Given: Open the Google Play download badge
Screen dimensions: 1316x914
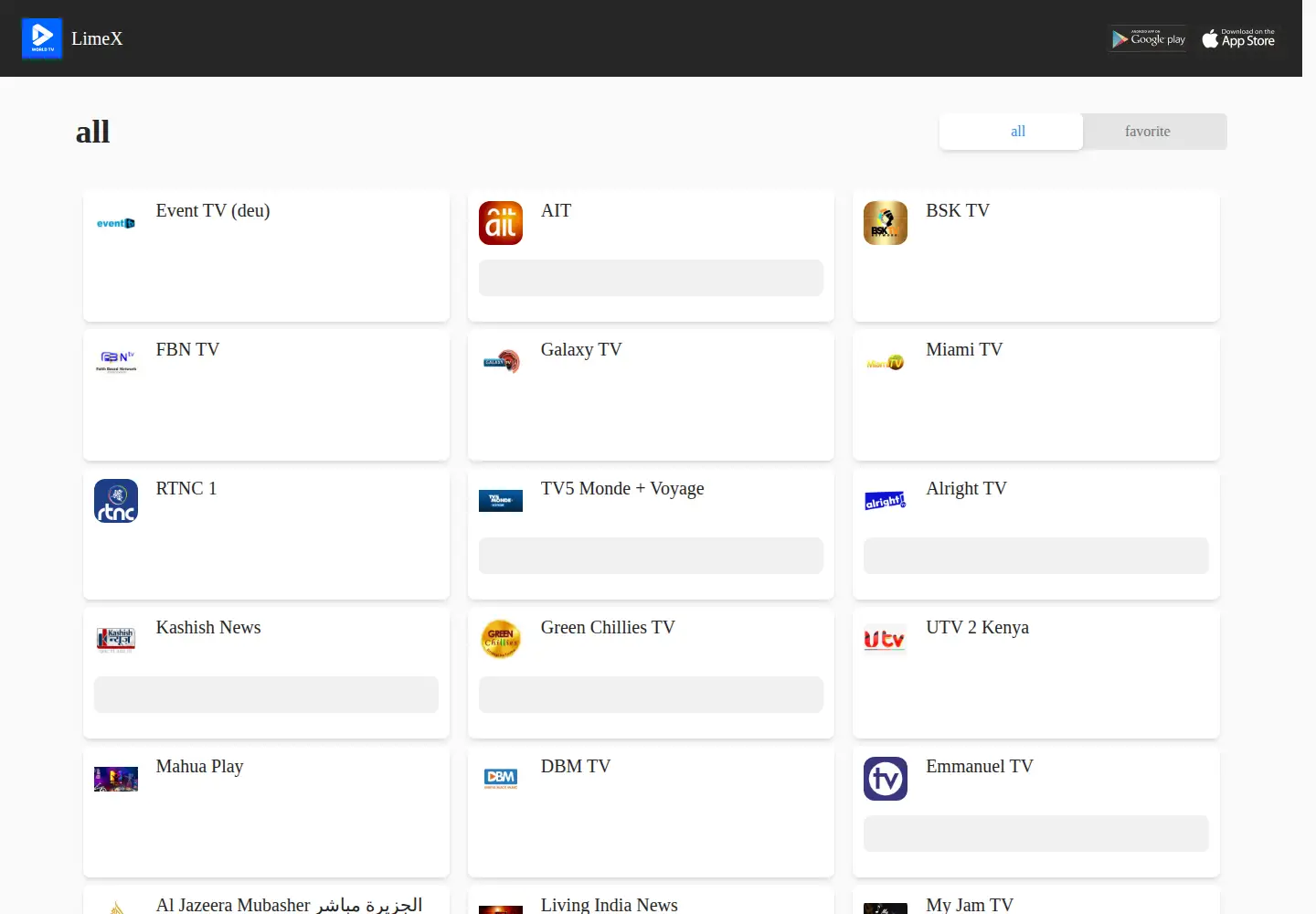Looking at the screenshot, I should [x=1148, y=38].
